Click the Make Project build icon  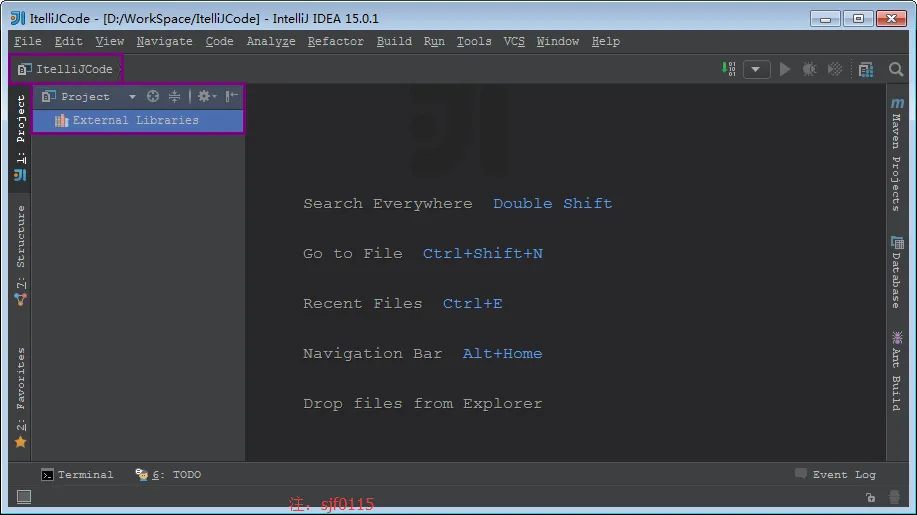click(729, 69)
